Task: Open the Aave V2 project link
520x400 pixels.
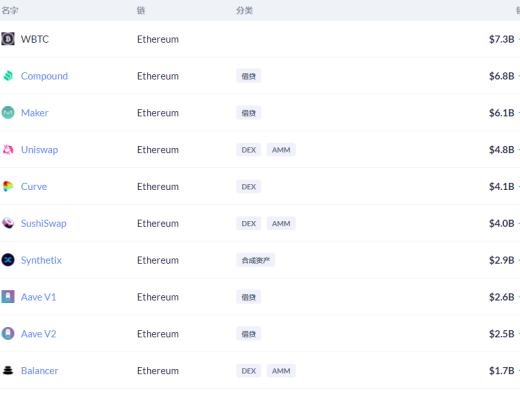Action: (x=38, y=334)
